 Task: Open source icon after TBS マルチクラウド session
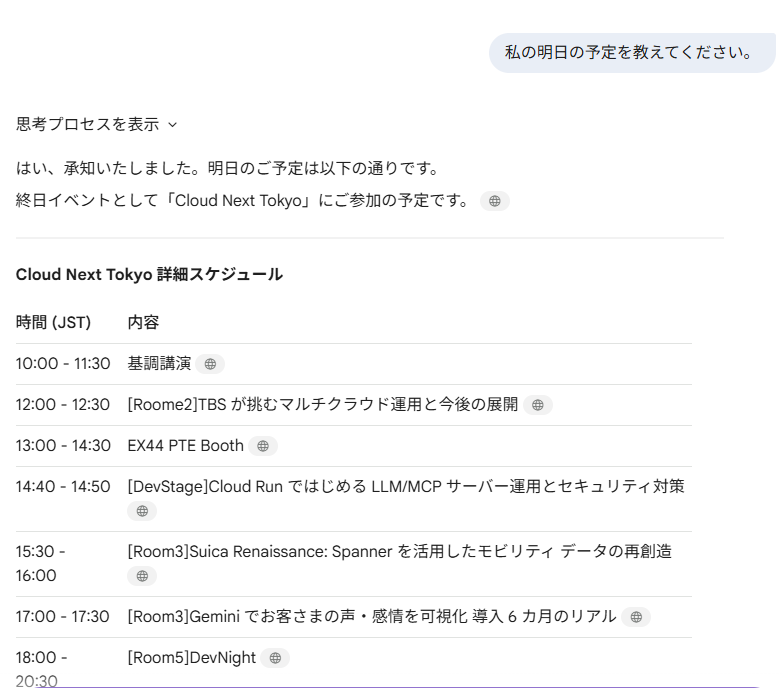pos(537,405)
